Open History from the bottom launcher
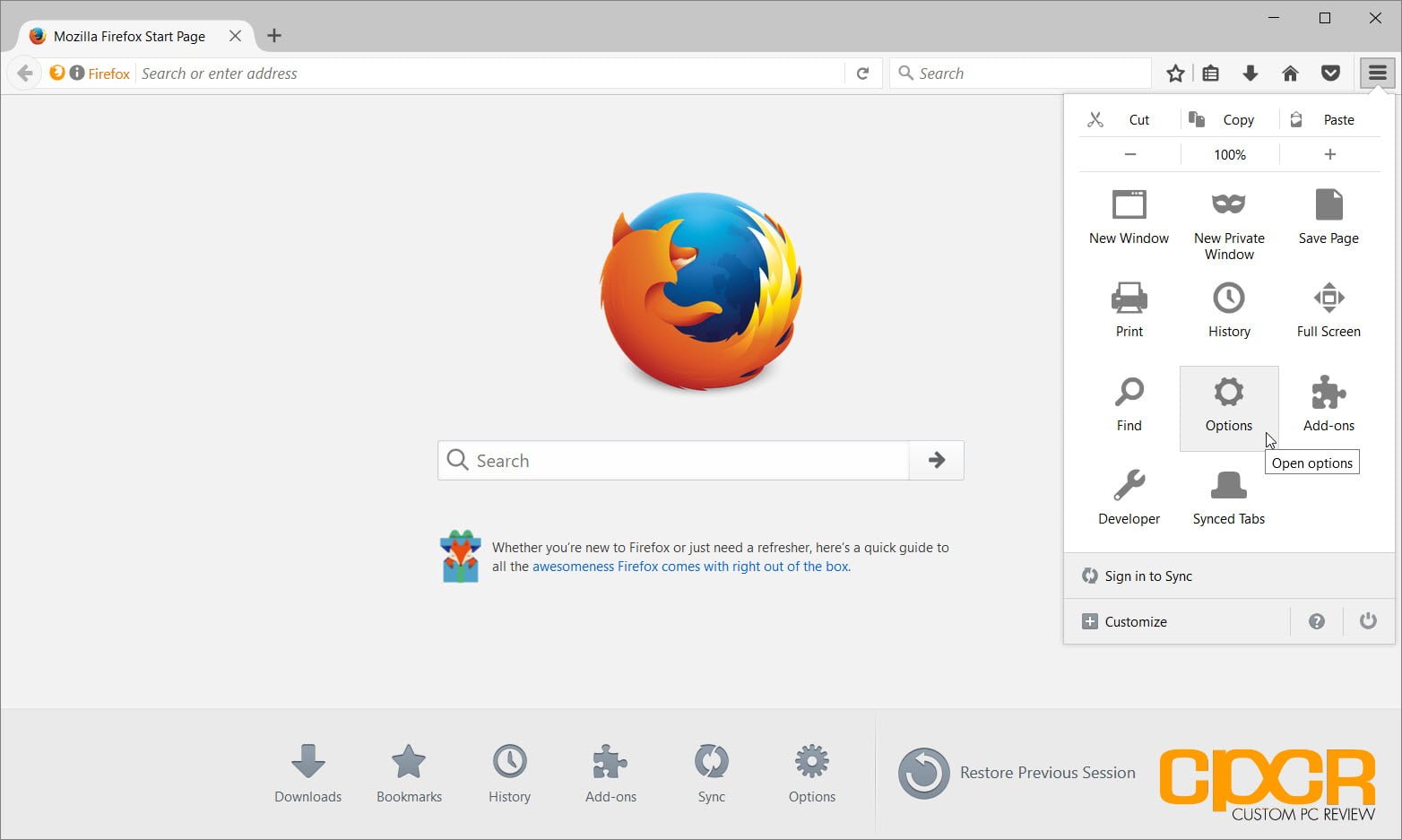Image resolution: width=1402 pixels, height=840 pixels. 509,773
